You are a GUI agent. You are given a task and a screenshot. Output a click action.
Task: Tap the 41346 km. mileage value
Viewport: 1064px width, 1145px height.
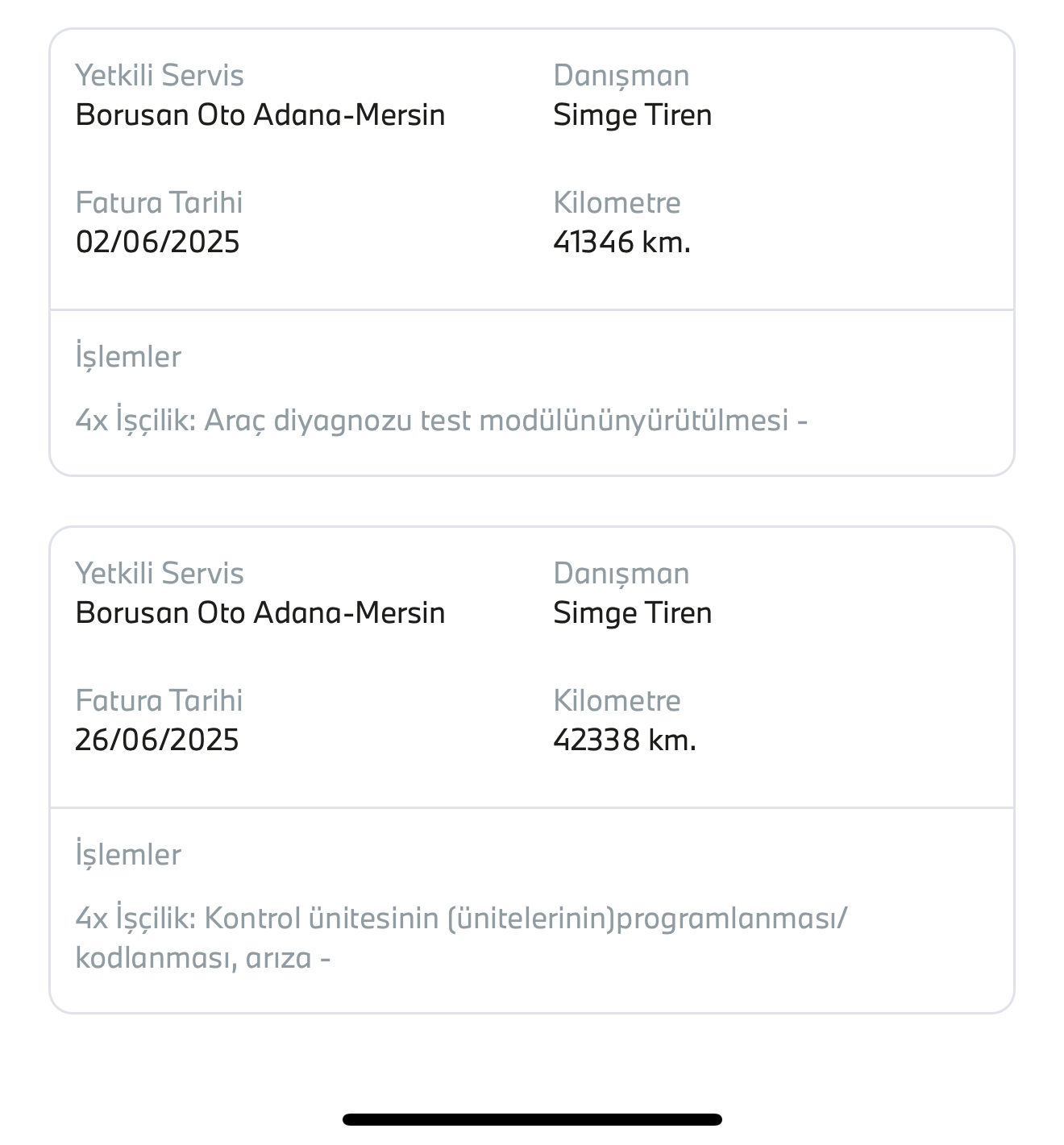(622, 242)
